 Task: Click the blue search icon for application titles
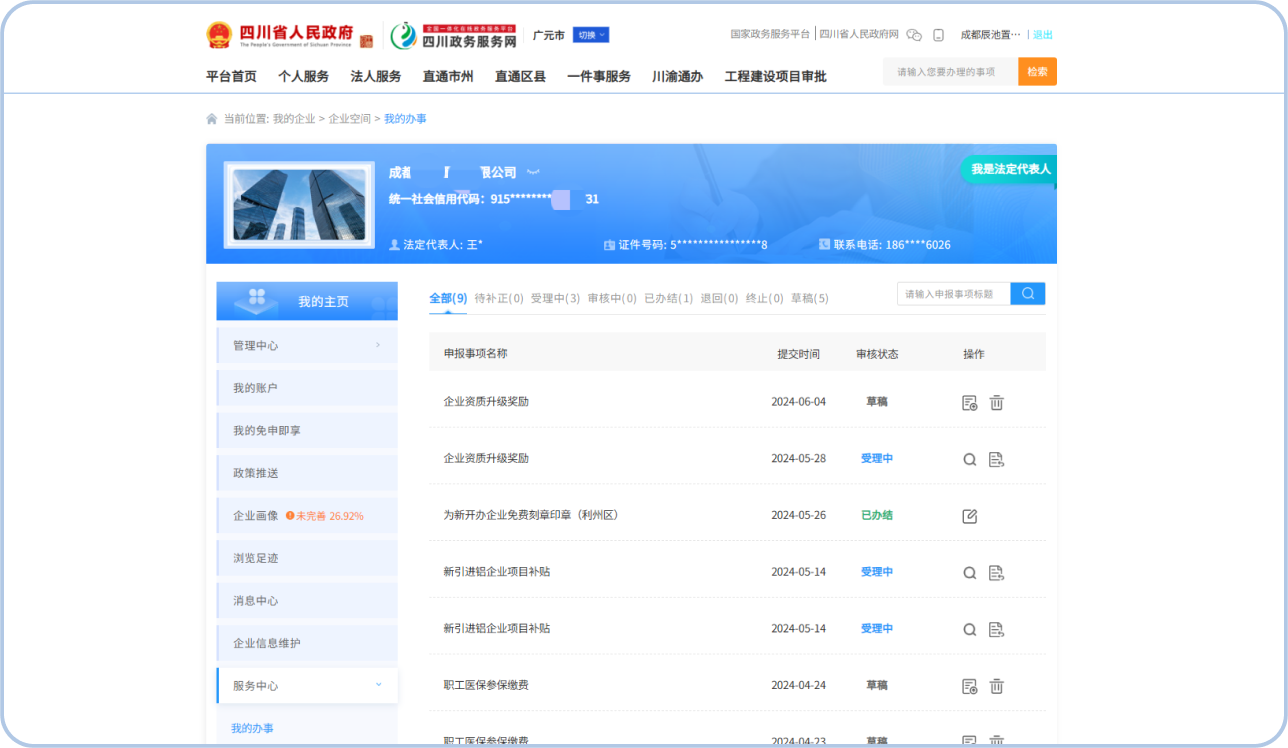click(x=1027, y=293)
